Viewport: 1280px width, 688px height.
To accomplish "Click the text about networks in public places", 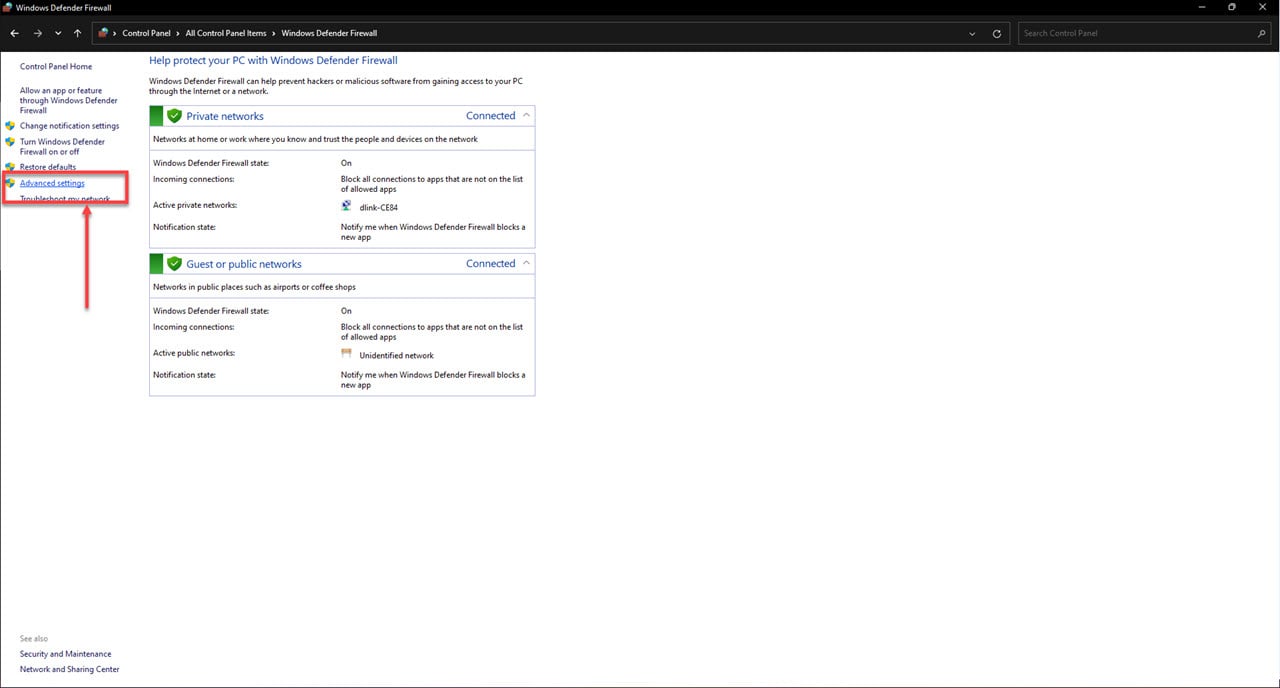I will coord(254,287).
